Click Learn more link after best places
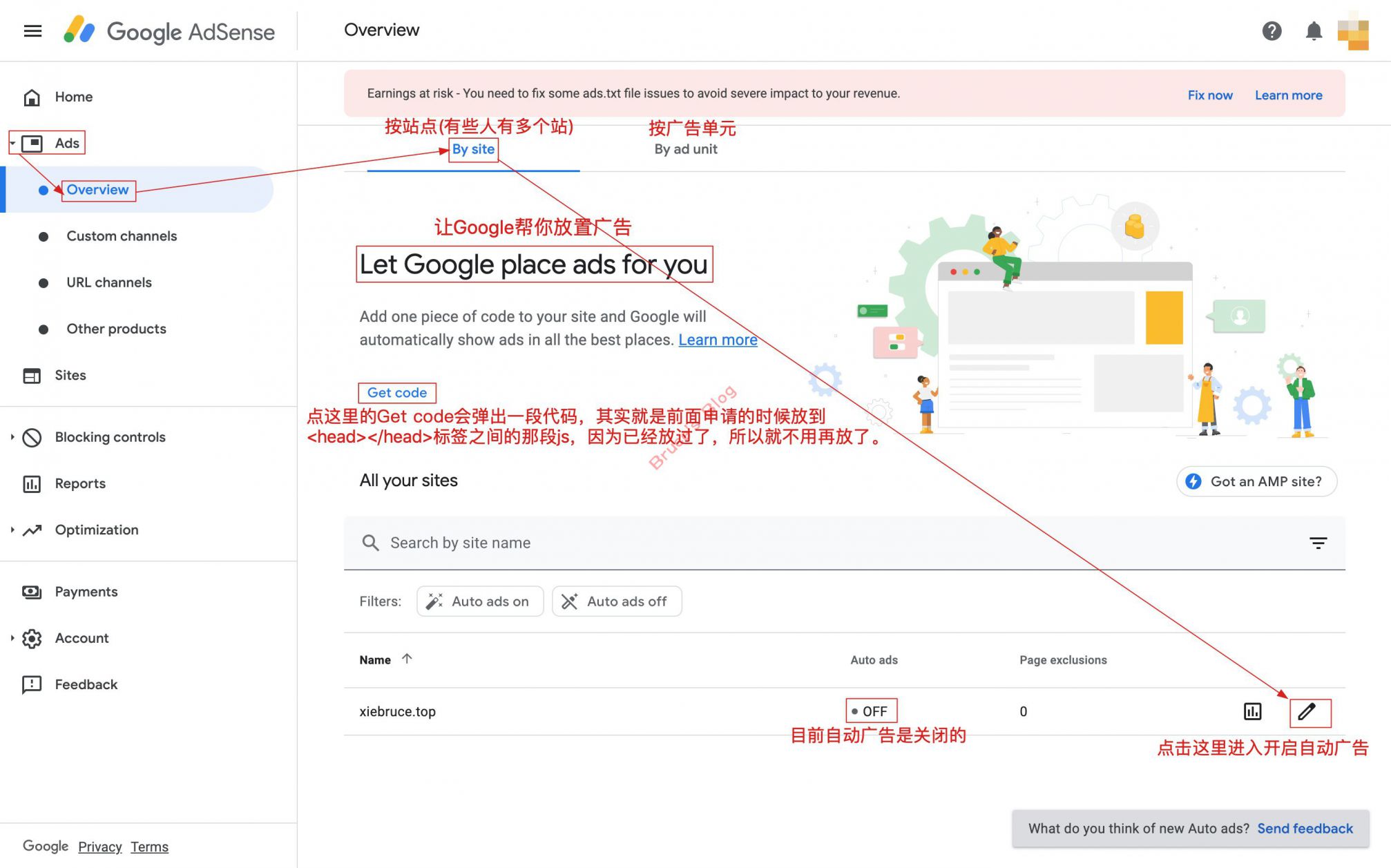Image resolution: width=1391 pixels, height=868 pixels. [718, 340]
